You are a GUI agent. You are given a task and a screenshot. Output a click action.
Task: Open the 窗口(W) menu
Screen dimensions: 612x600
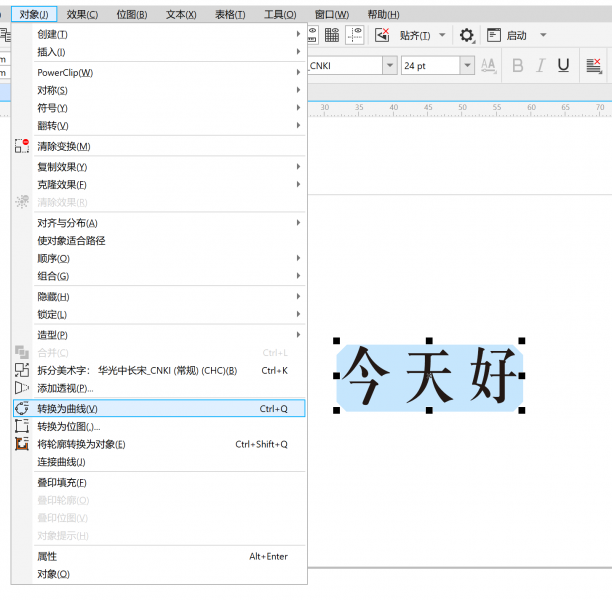(x=332, y=14)
